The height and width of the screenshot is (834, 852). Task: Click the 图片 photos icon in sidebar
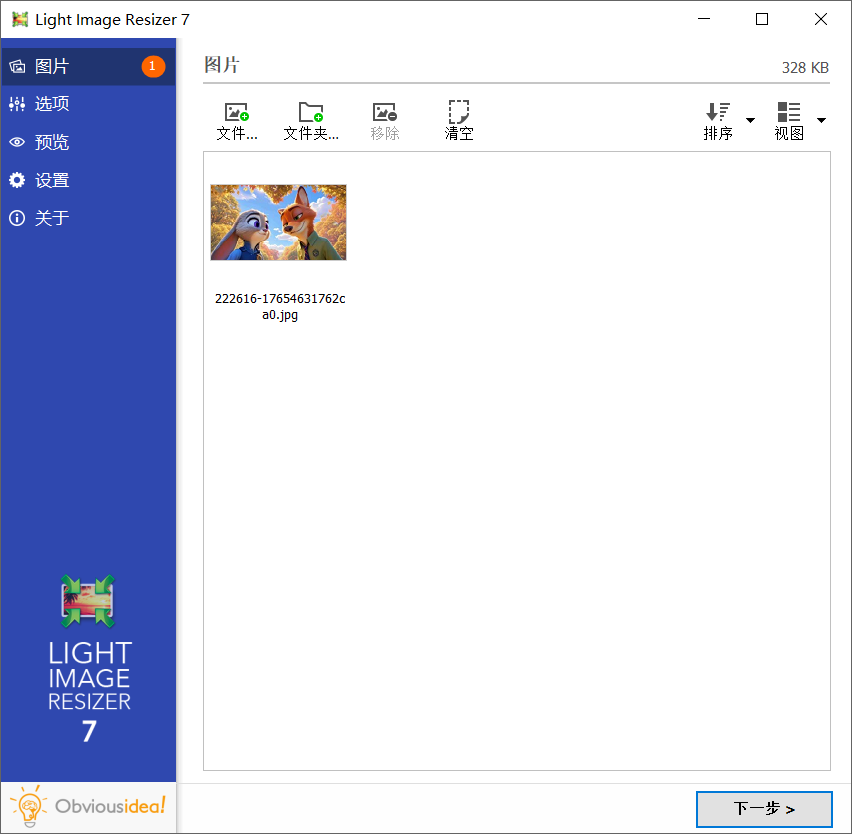(x=18, y=65)
